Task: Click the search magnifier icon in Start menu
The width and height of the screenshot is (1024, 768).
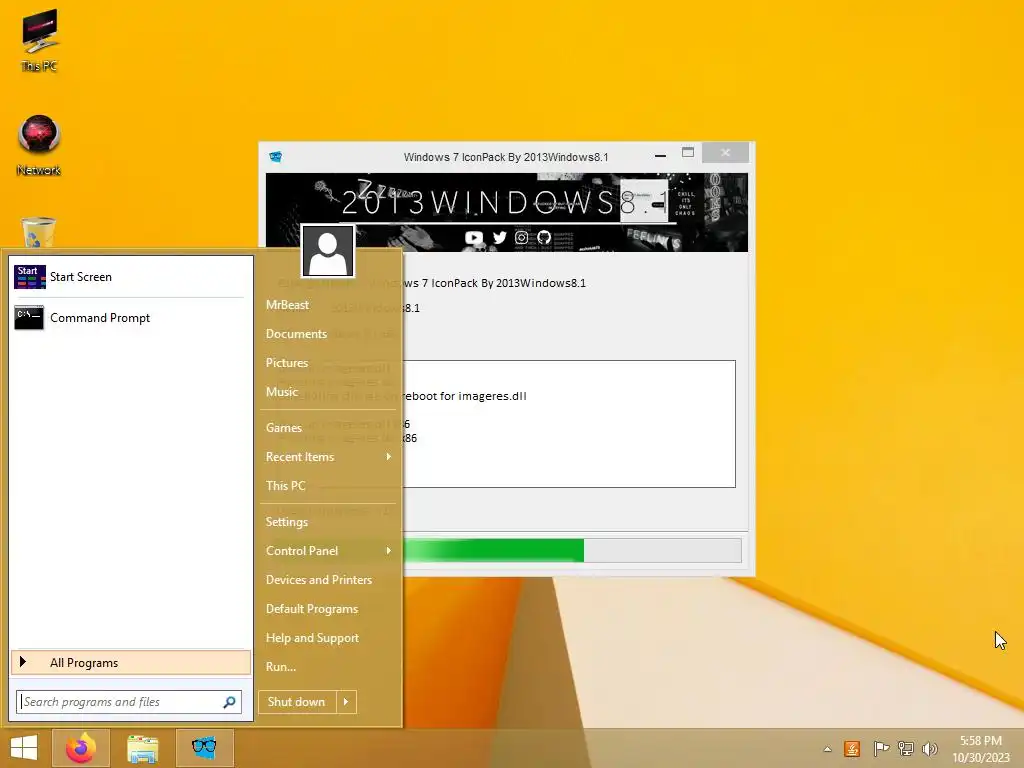Action: tap(229, 702)
